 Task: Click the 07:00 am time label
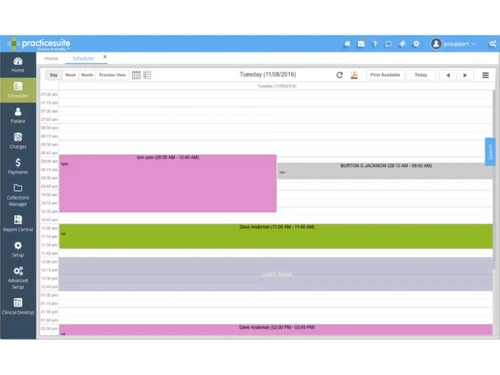(x=49, y=94)
